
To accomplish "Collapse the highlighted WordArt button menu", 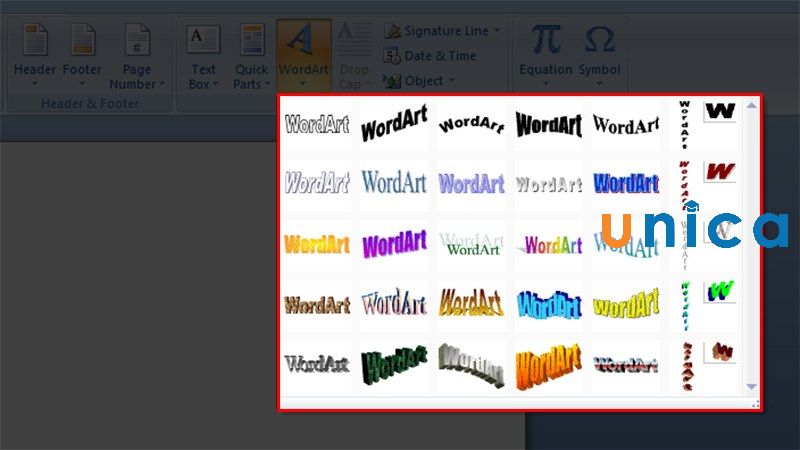I will (x=303, y=56).
